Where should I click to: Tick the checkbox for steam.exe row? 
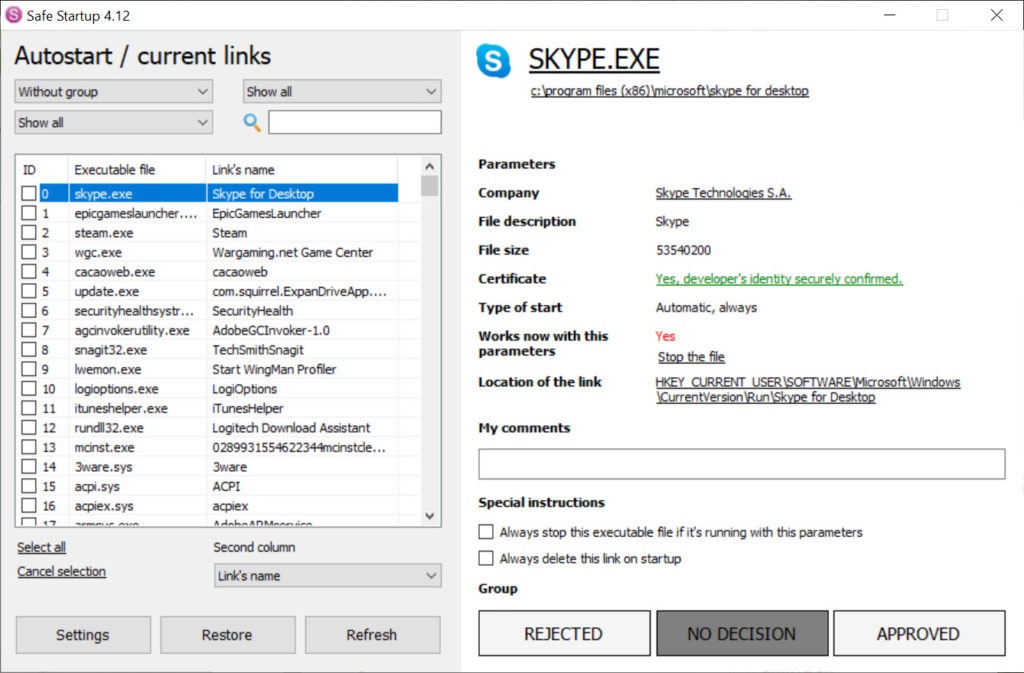tap(29, 232)
